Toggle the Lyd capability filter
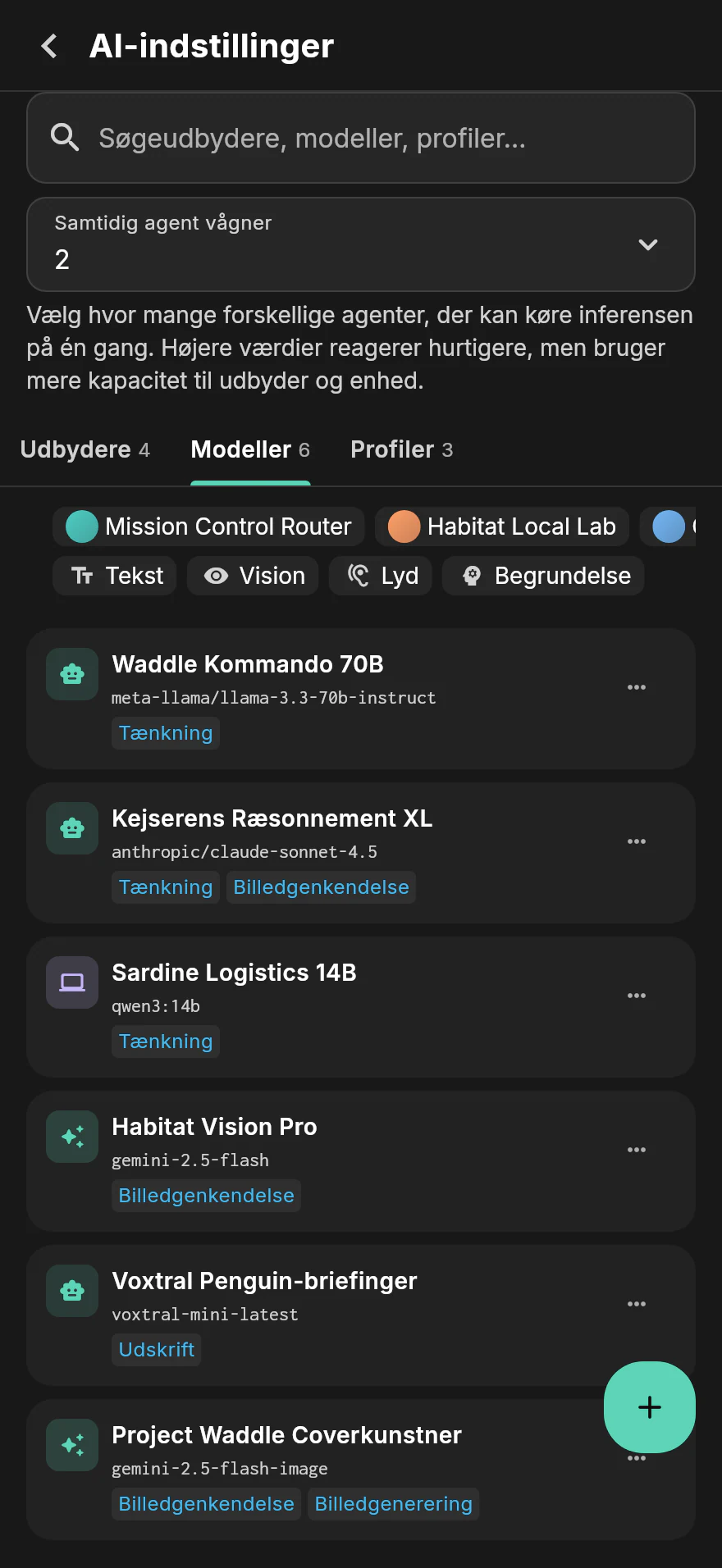The width and height of the screenshot is (722, 1568). point(381,576)
